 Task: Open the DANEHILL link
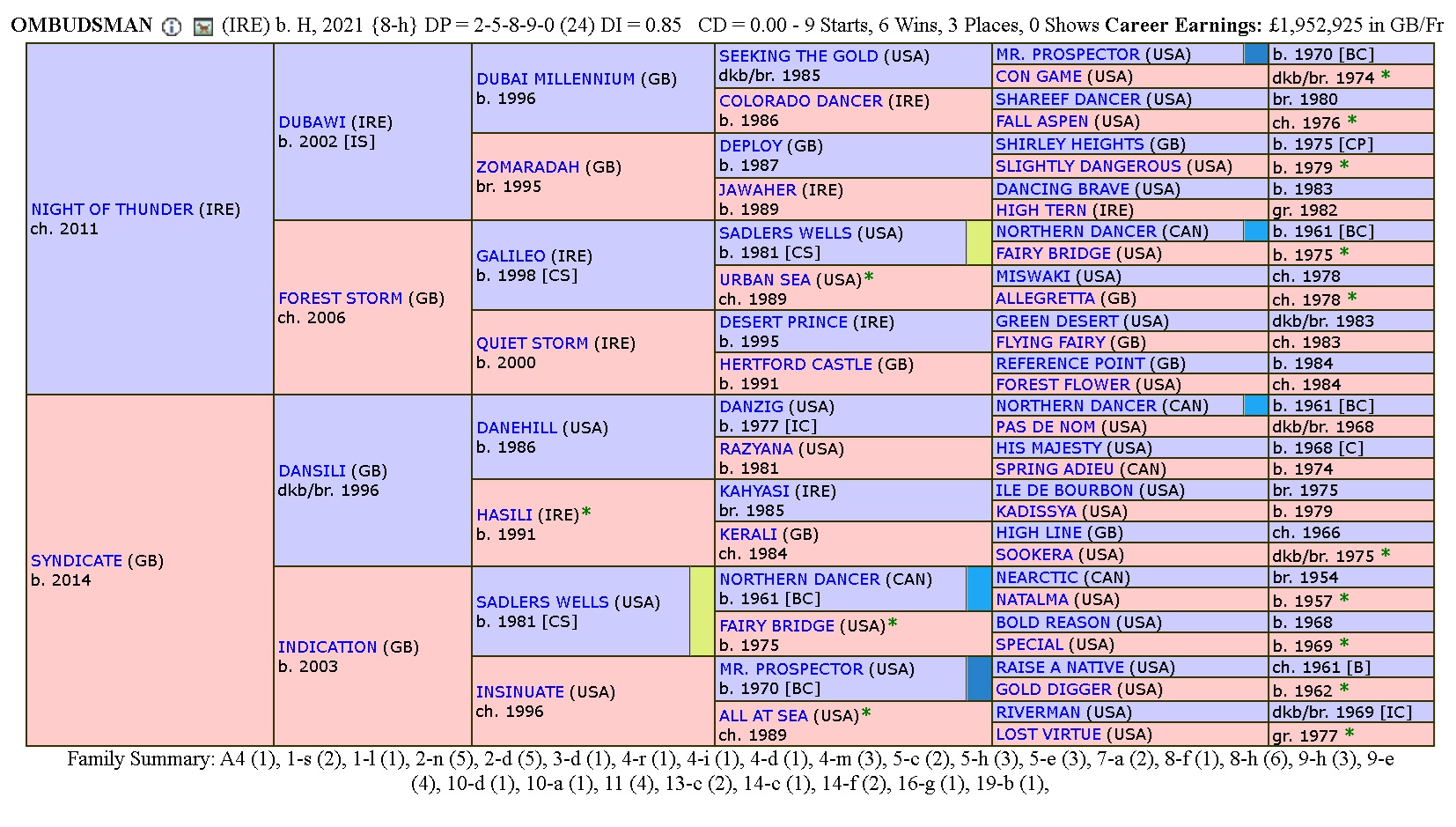tap(517, 428)
